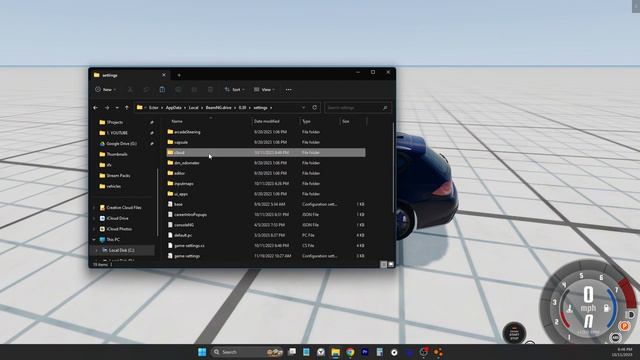Click Local in the address breadcrumb

(x=193, y=108)
